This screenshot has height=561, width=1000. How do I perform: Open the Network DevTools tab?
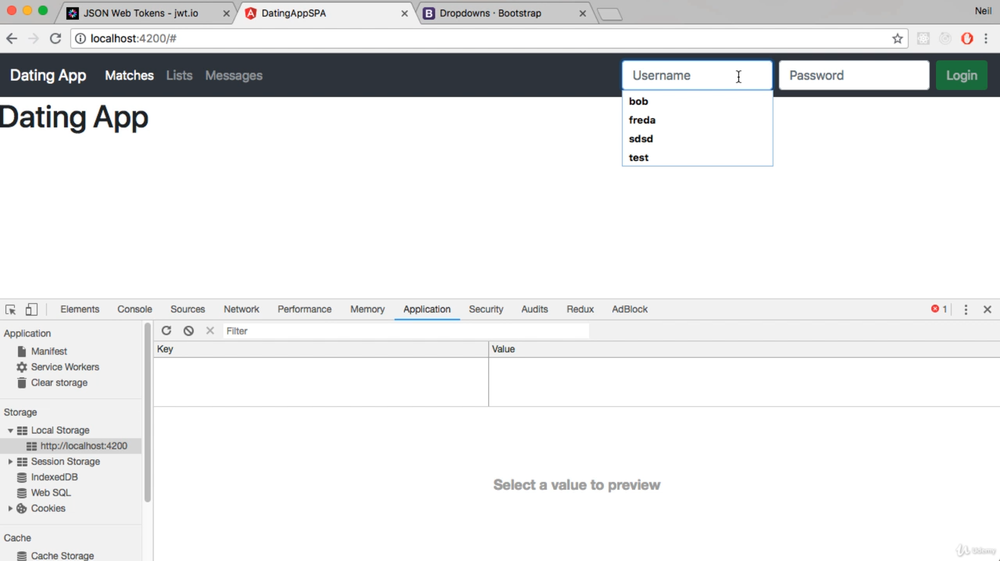(241, 309)
